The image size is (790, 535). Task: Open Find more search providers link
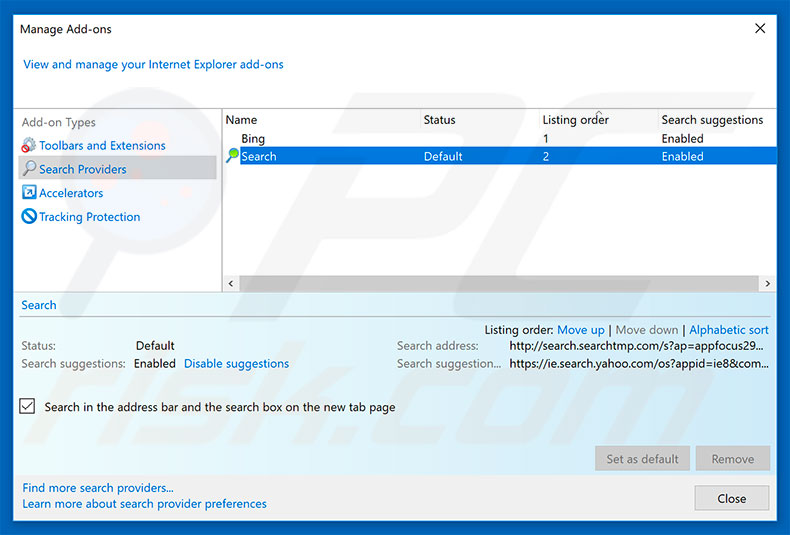[98, 488]
